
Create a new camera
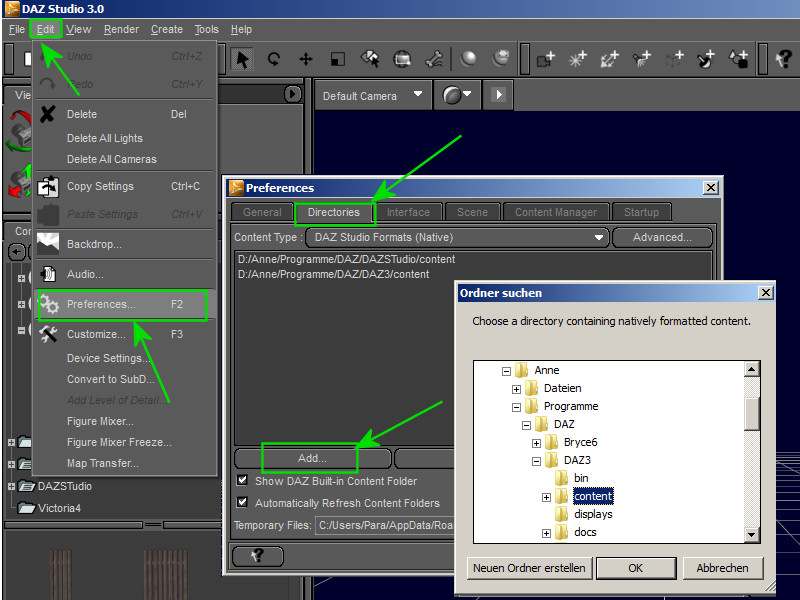(545, 59)
